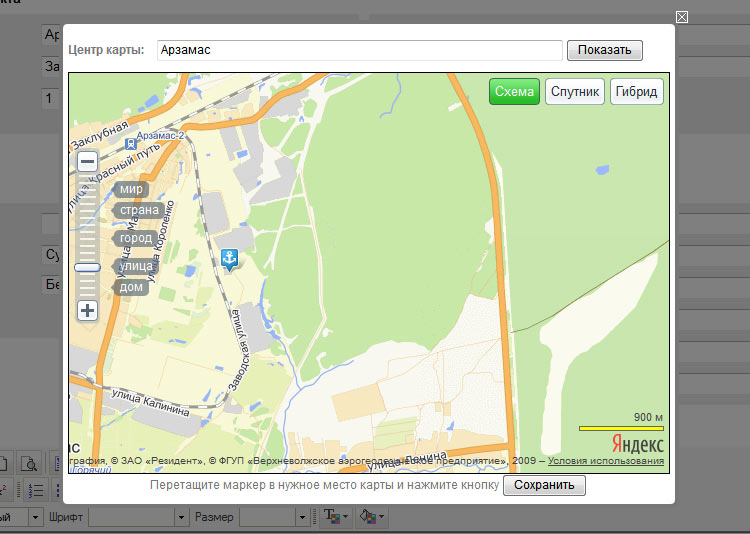Image resolution: width=750 pixels, height=534 pixels.
Task: Zoom out with the minus button
Action: click(x=87, y=161)
